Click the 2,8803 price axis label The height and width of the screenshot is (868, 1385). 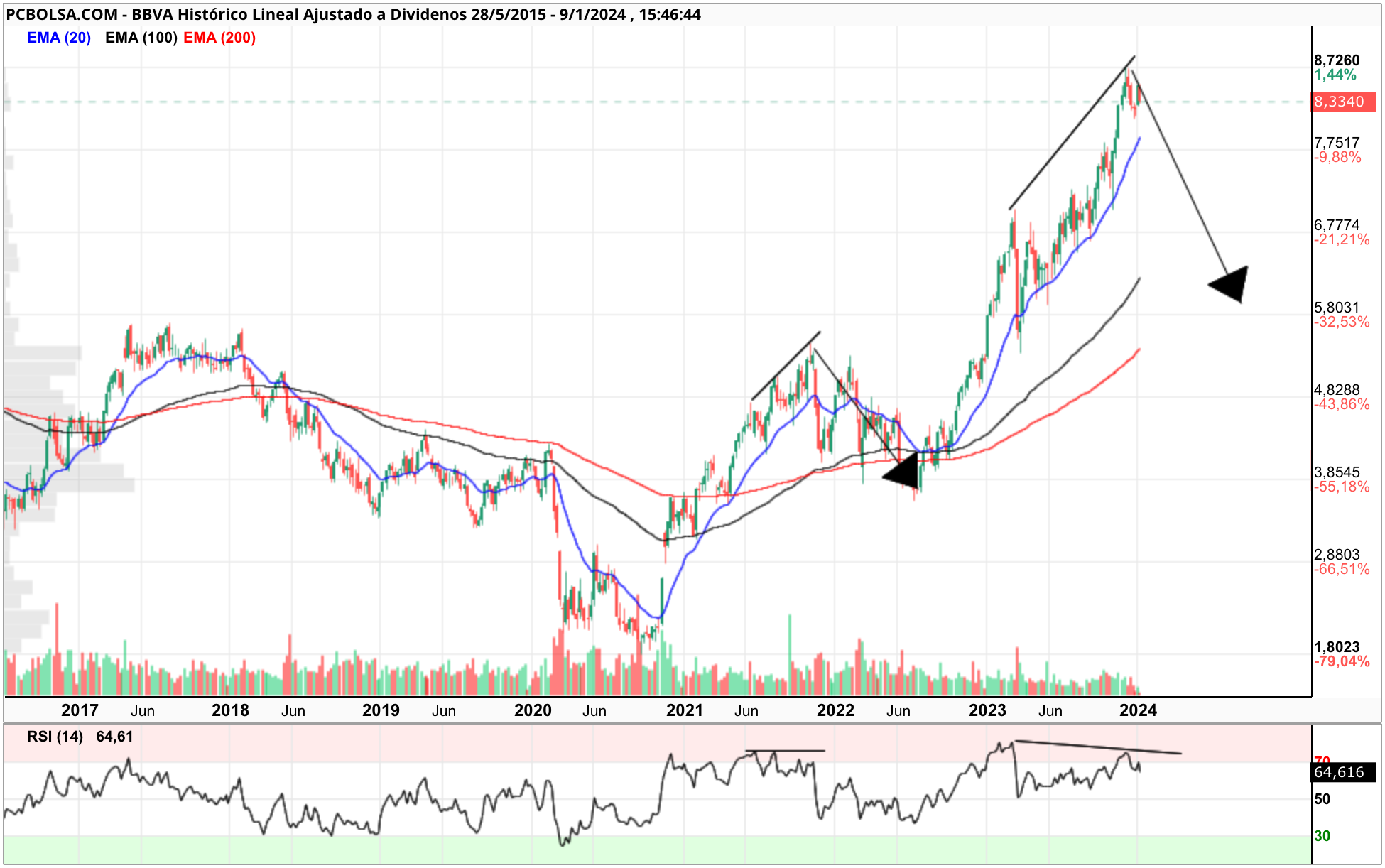tap(1337, 555)
